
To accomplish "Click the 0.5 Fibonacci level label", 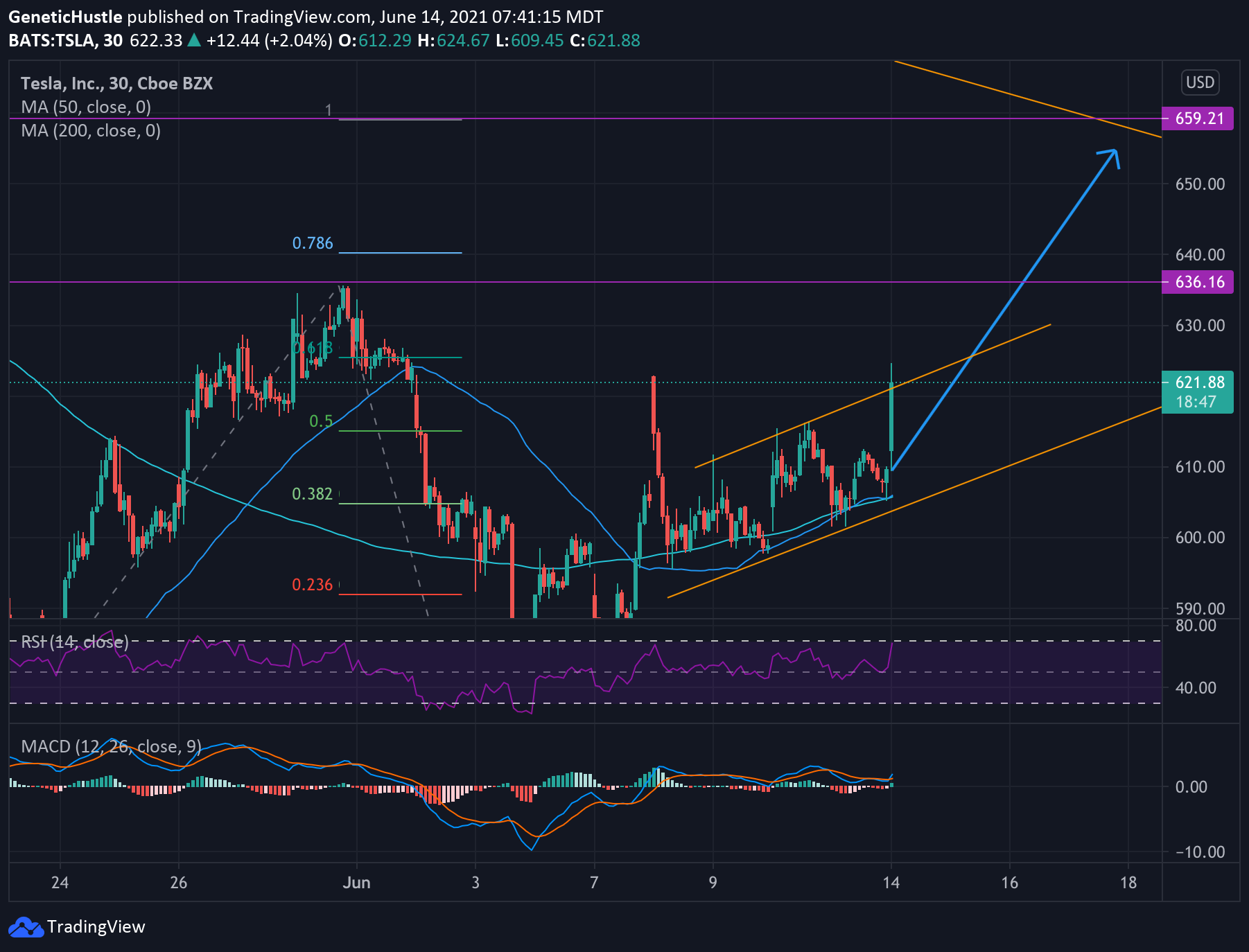I will [x=321, y=421].
